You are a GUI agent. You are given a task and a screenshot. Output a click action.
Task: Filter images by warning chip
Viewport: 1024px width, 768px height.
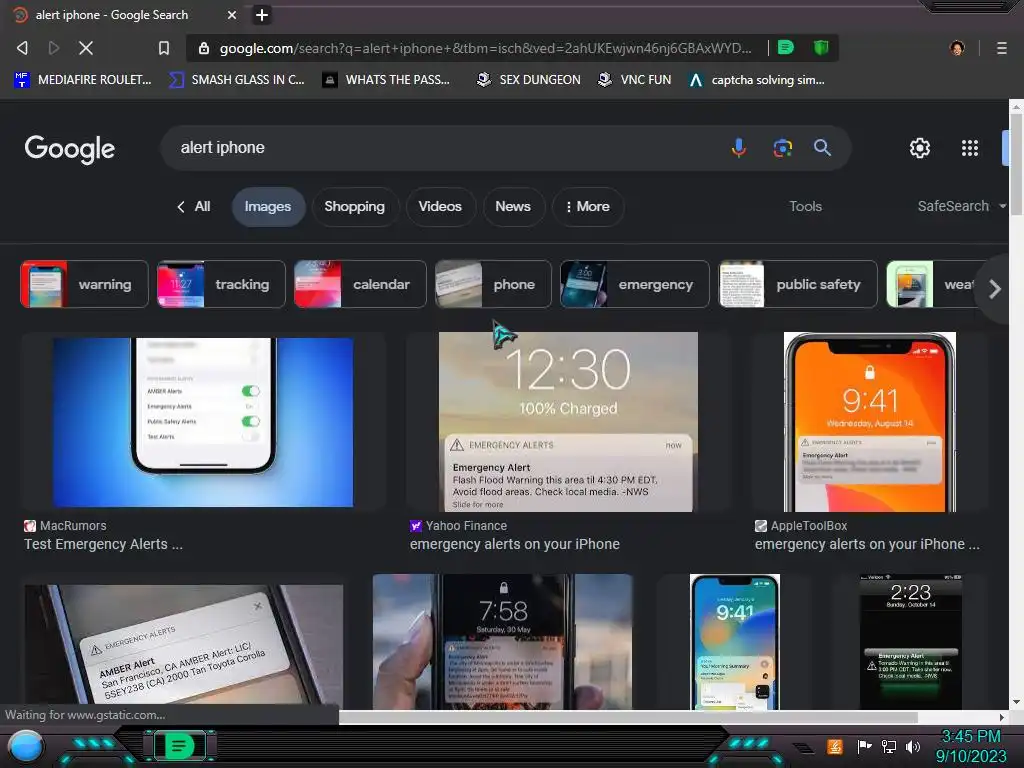tap(84, 284)
